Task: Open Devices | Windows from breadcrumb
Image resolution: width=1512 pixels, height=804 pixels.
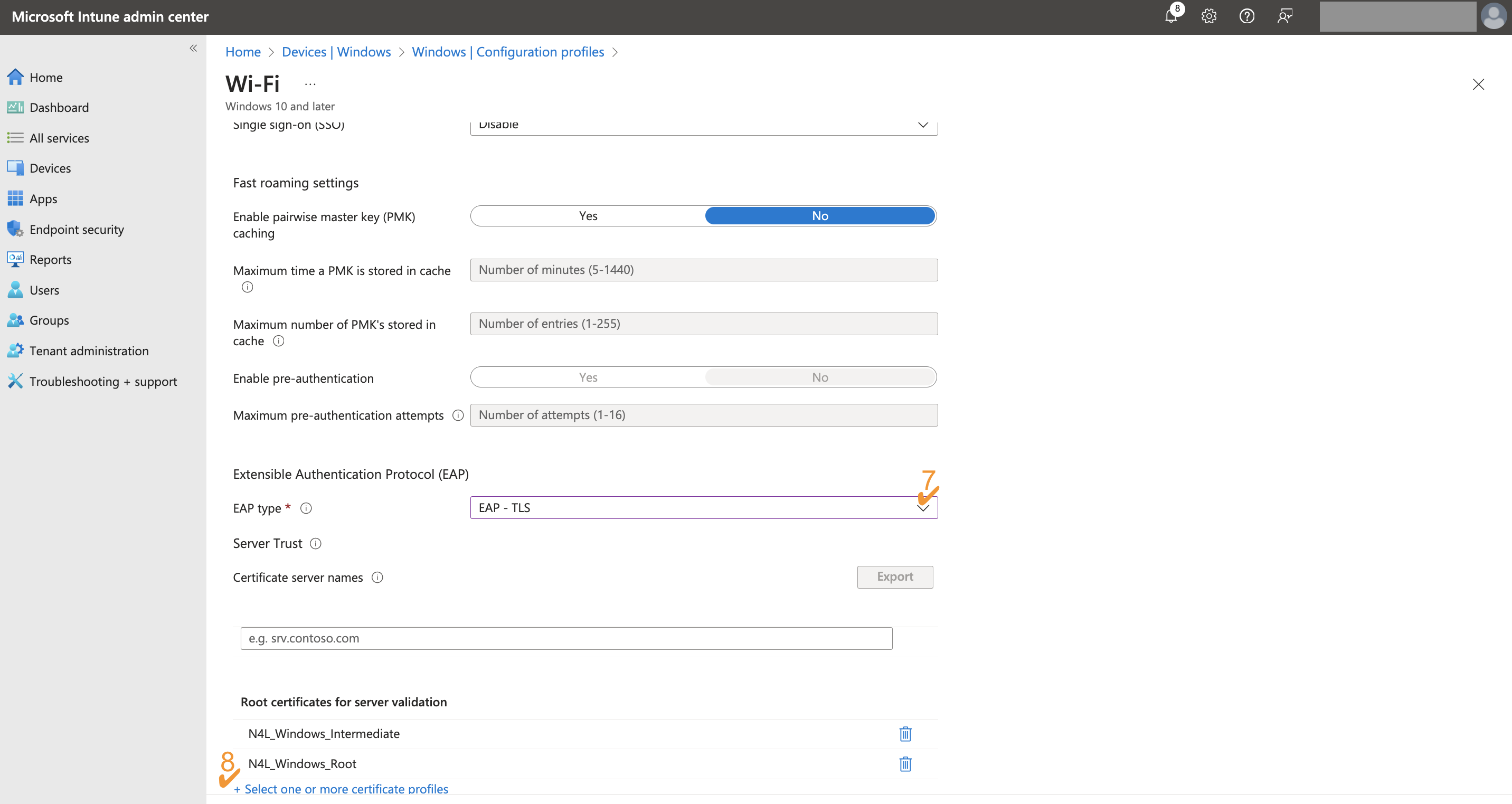Action: (x=336, y=52)
